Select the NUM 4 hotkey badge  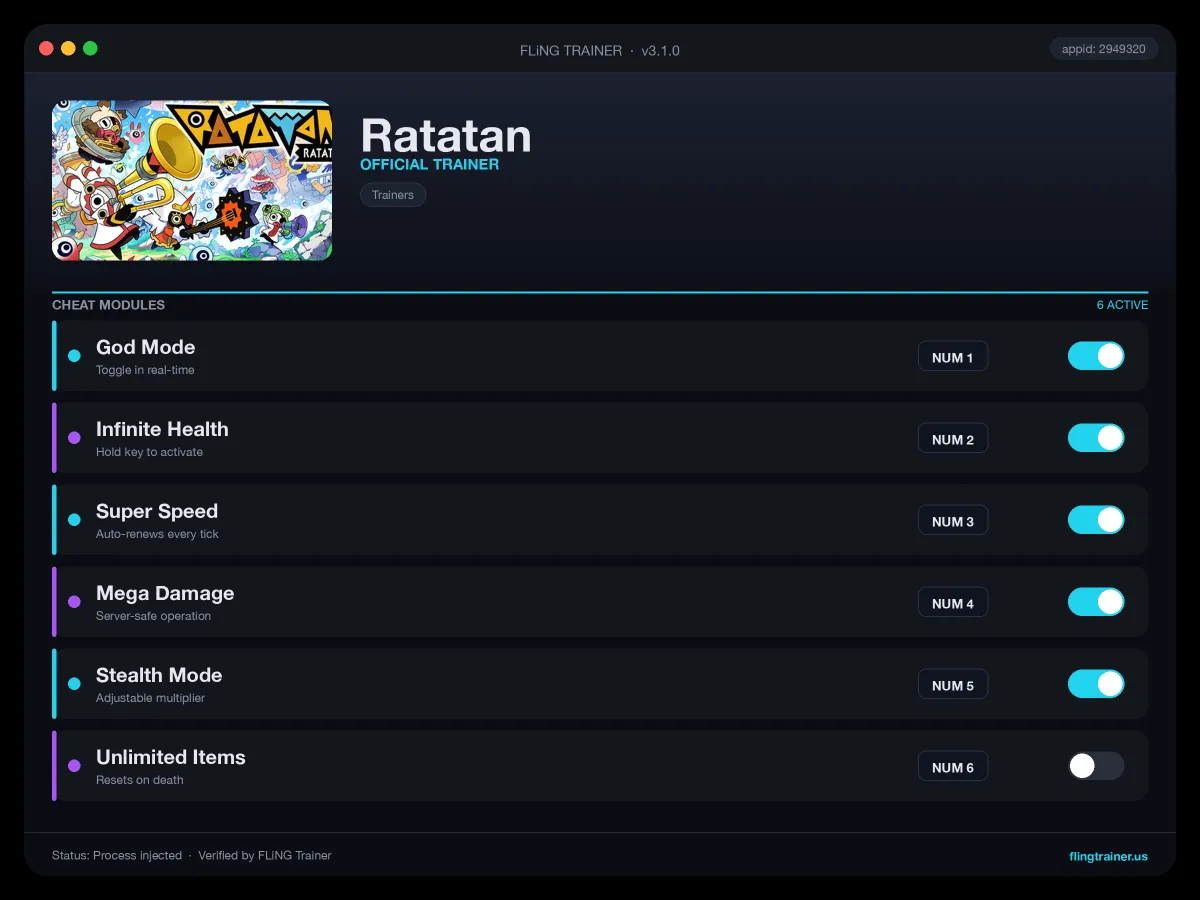(x=953, y=603)
